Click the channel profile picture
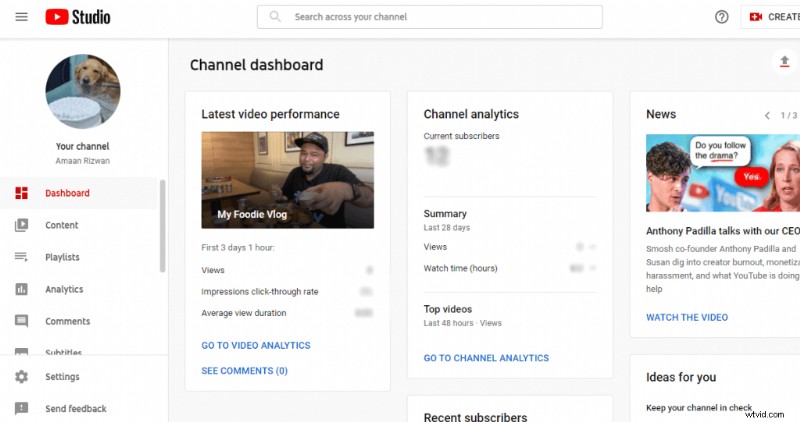This screenshot has width=800, height=422. (83, 91)
